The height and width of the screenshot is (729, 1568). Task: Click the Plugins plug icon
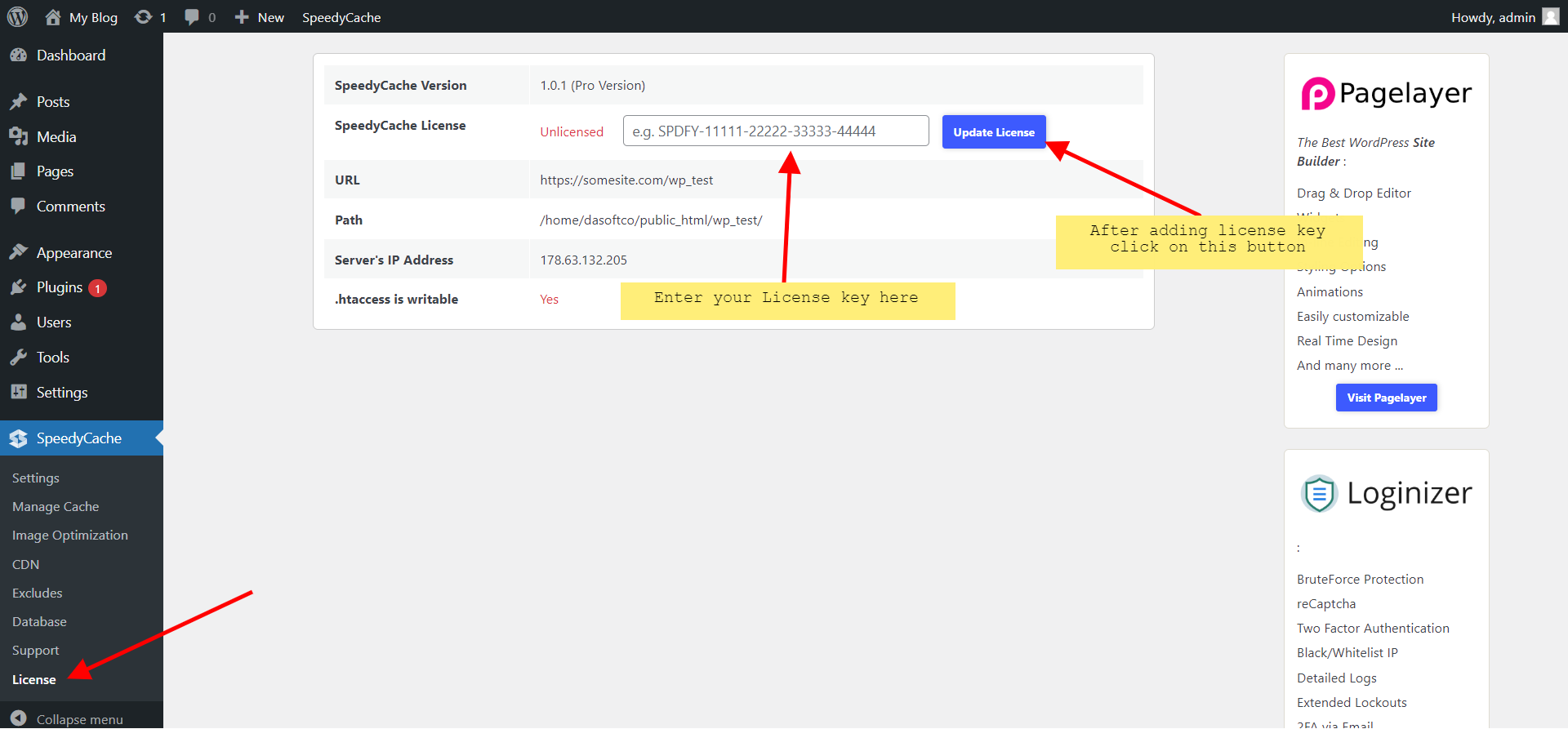pyautogui.click(x=18, y=287)
